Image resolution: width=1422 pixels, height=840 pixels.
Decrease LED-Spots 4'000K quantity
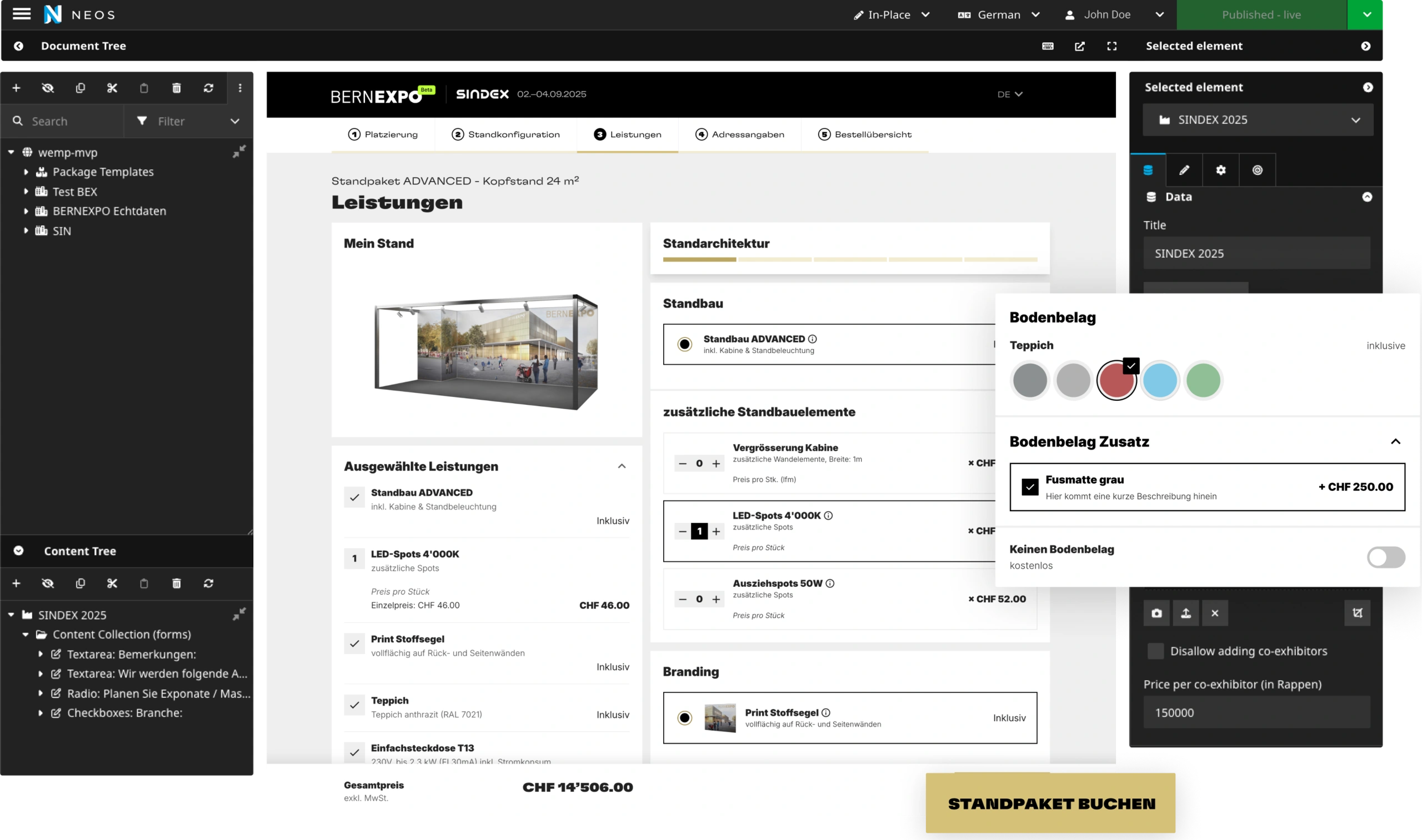click(683, 531)
